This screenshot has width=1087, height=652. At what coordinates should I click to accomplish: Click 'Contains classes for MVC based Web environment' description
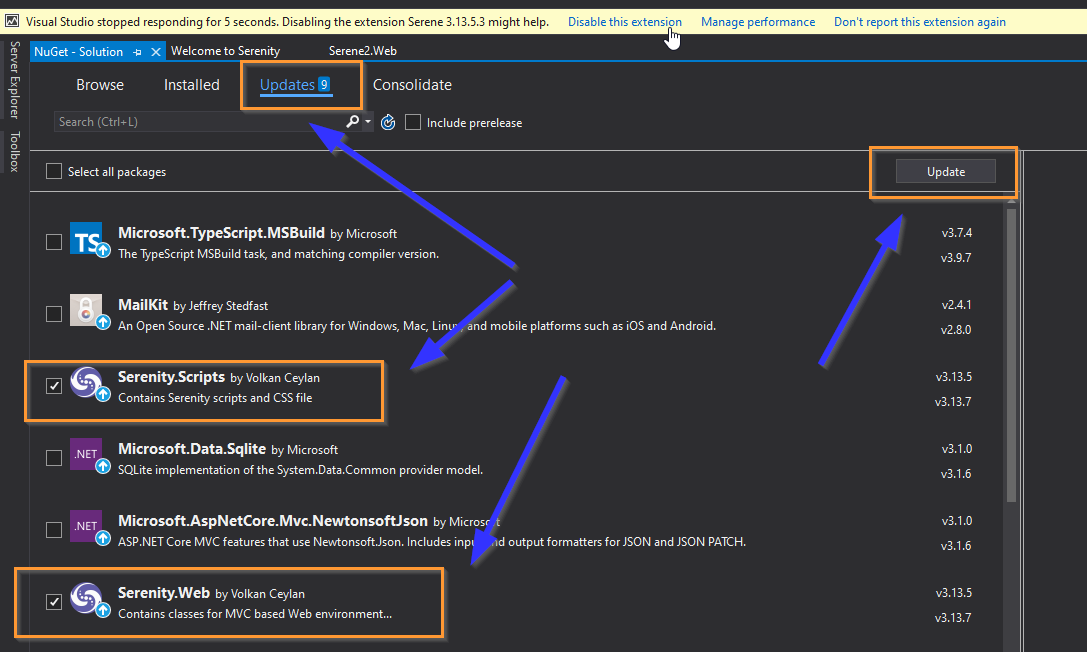click(254, 614)
